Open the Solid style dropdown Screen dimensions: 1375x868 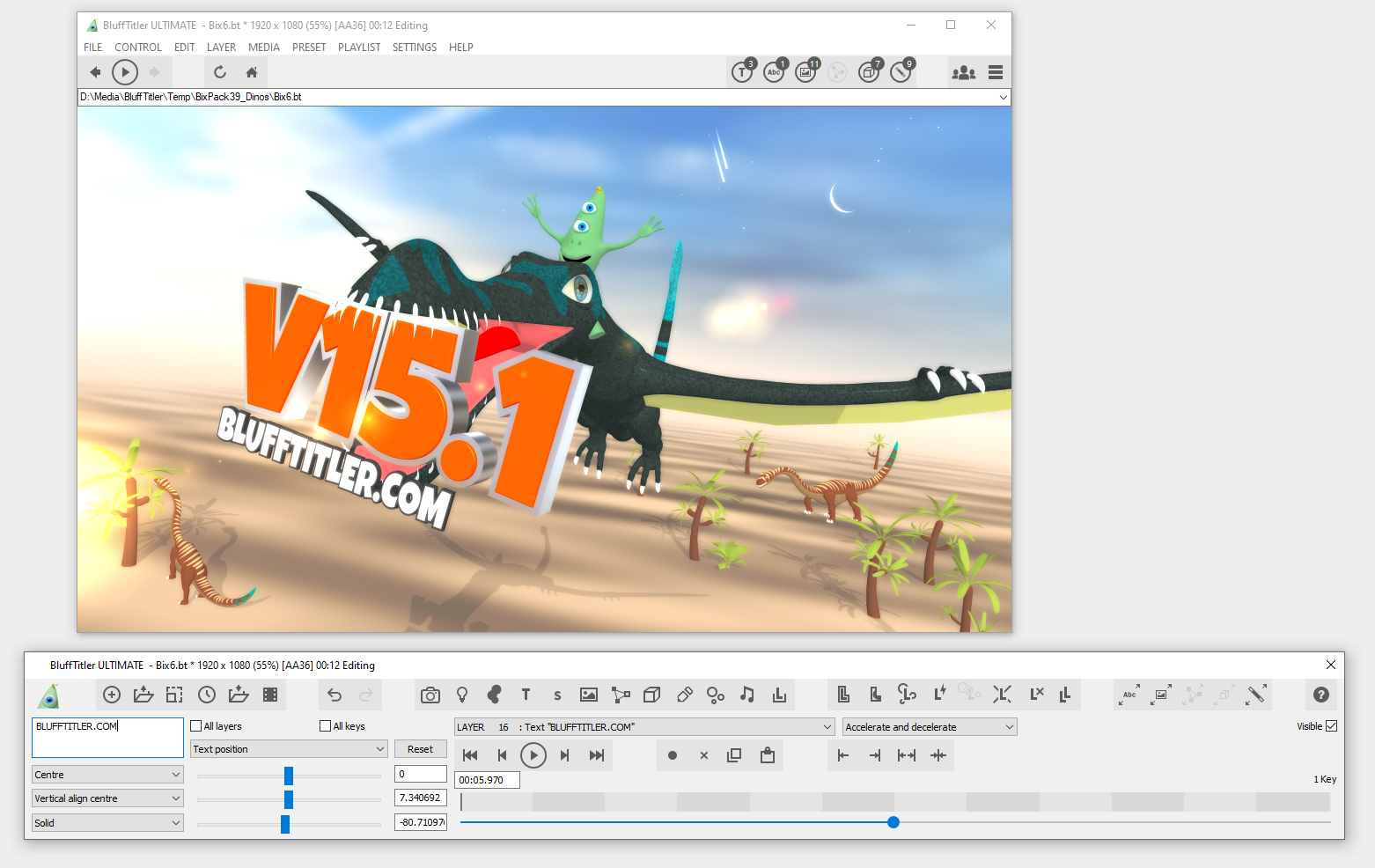click(107, 823)
